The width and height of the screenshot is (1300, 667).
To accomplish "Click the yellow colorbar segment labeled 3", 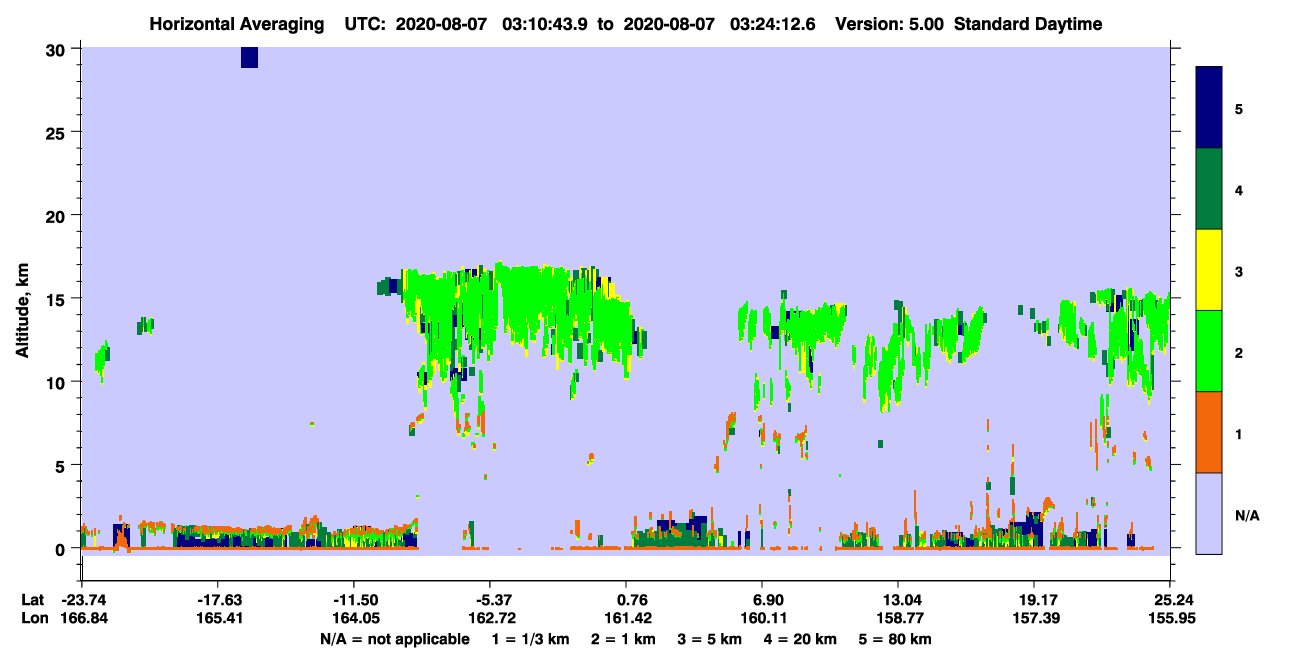I will pyautogui.click(x=1209, y=270).
